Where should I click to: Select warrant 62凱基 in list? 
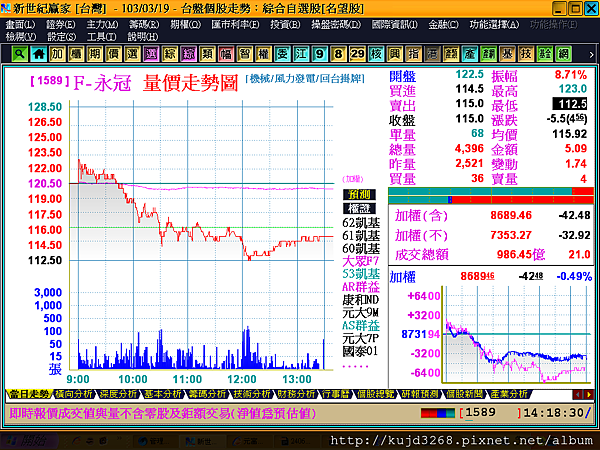361,223
